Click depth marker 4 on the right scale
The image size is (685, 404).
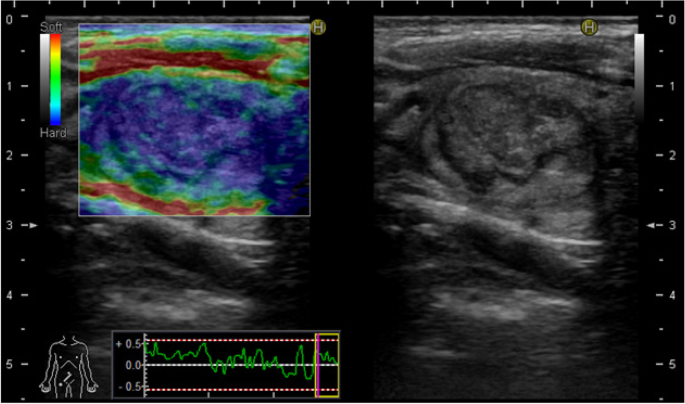coord(673,295)
